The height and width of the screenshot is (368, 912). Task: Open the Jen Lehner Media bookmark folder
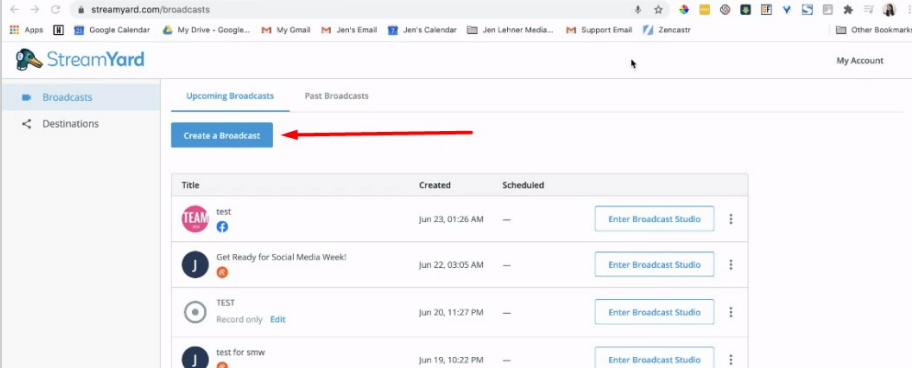[510, 30]
